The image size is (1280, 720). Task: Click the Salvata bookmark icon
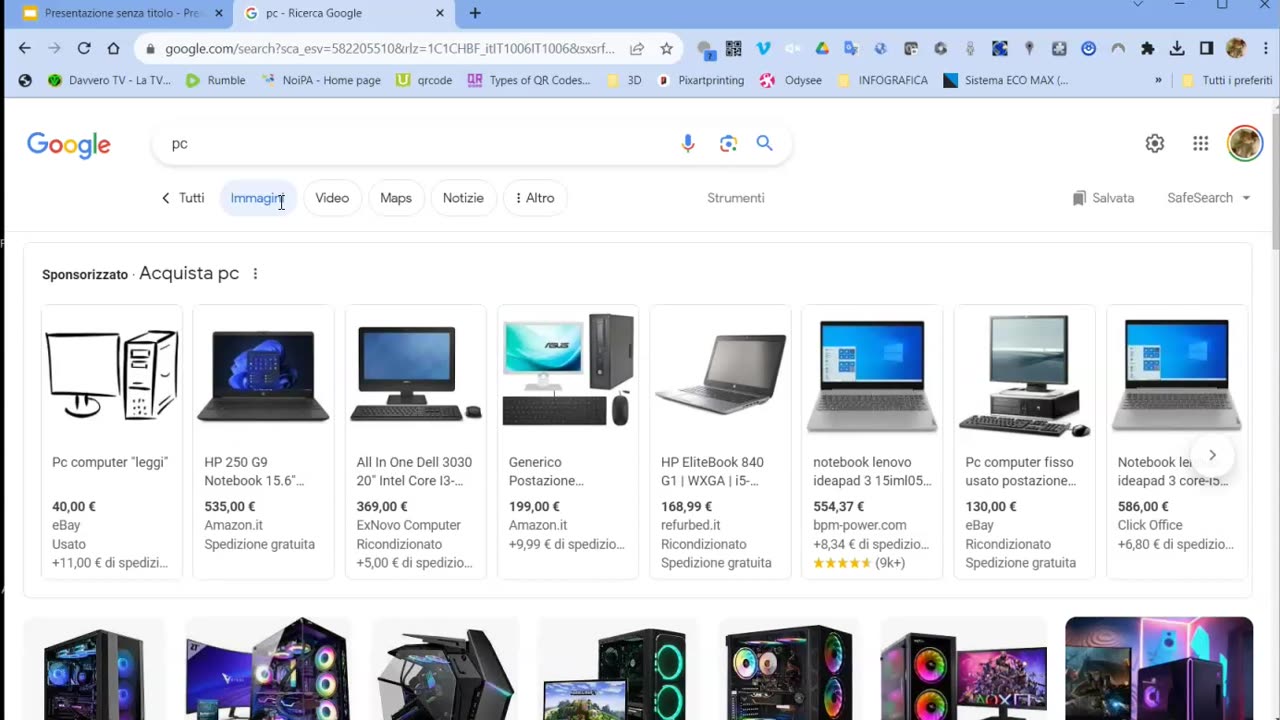1079,198
